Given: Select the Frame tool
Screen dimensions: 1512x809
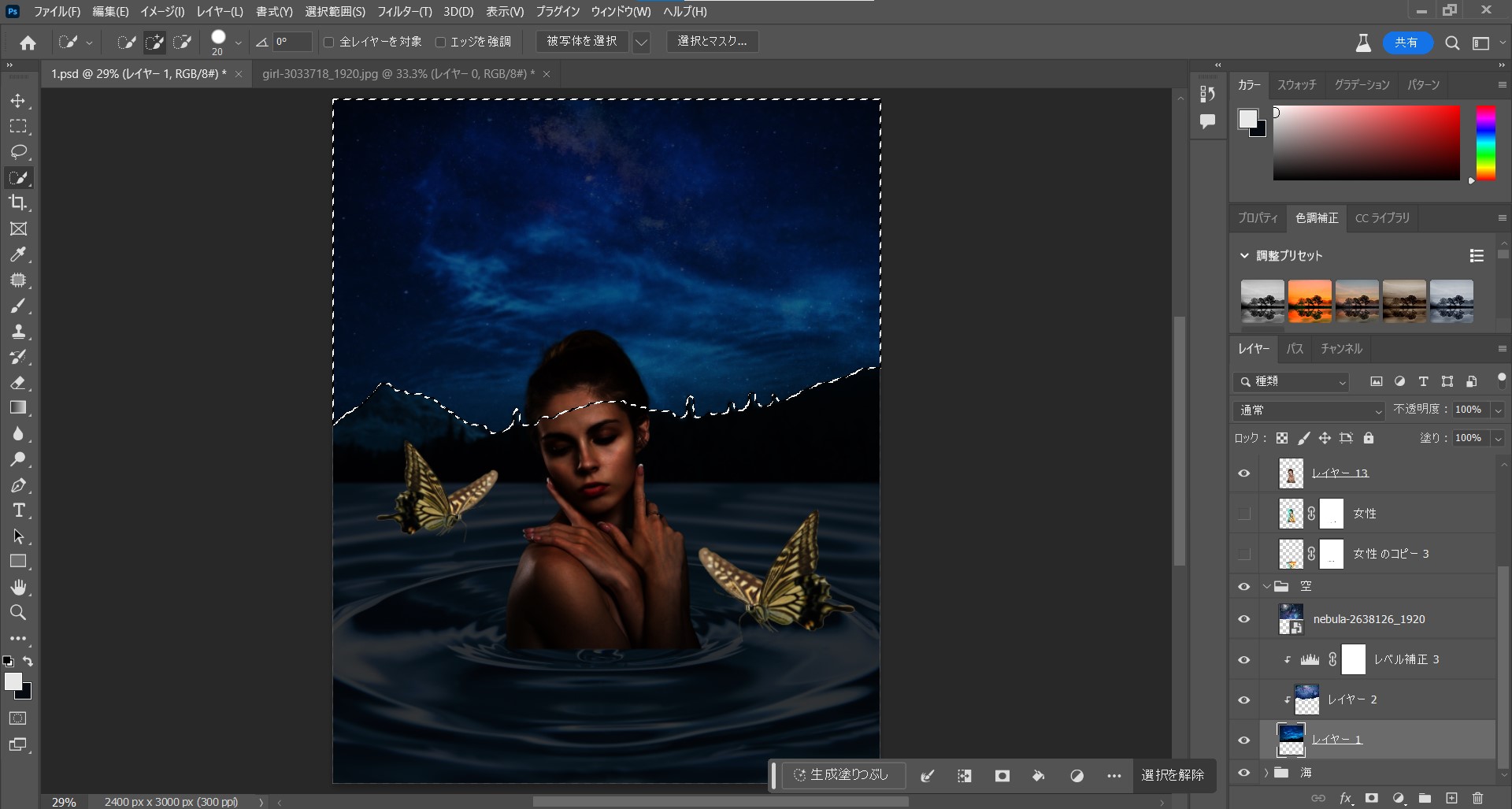Looking at the screenshot, I should click(18, 229).
